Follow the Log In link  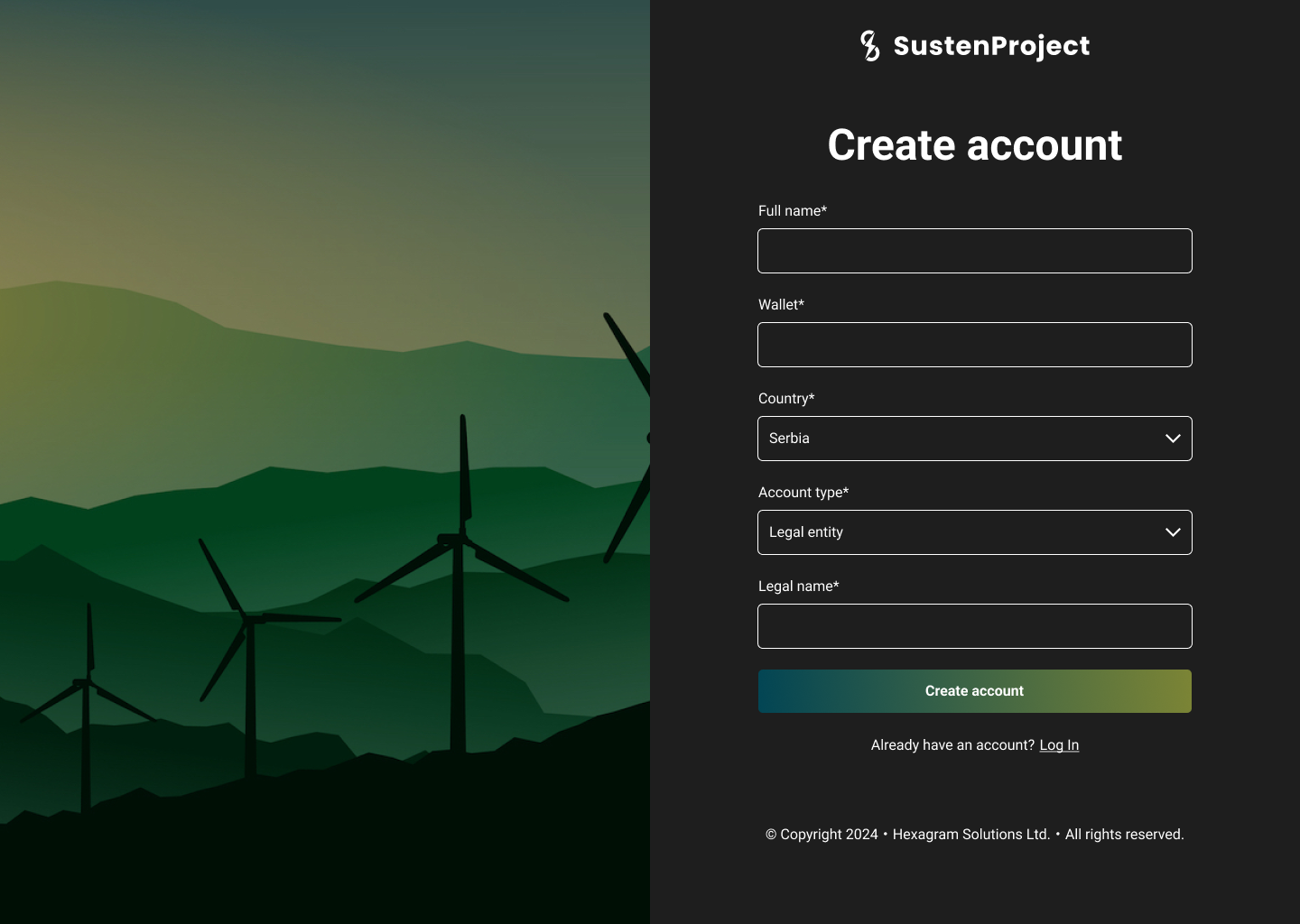1059,745
